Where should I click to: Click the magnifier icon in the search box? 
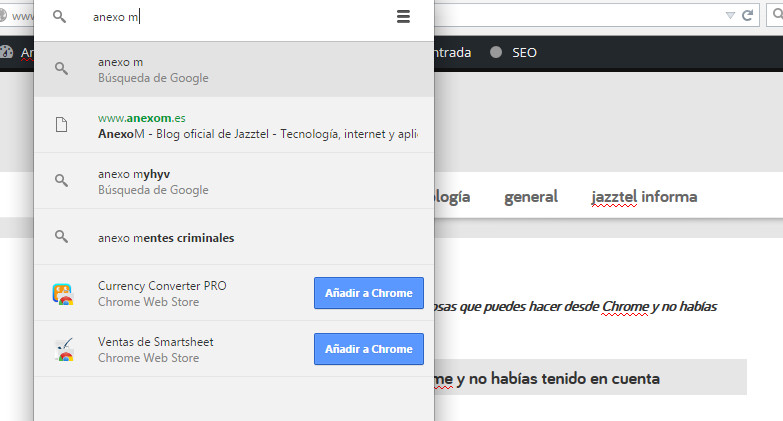tap(59, 16)
